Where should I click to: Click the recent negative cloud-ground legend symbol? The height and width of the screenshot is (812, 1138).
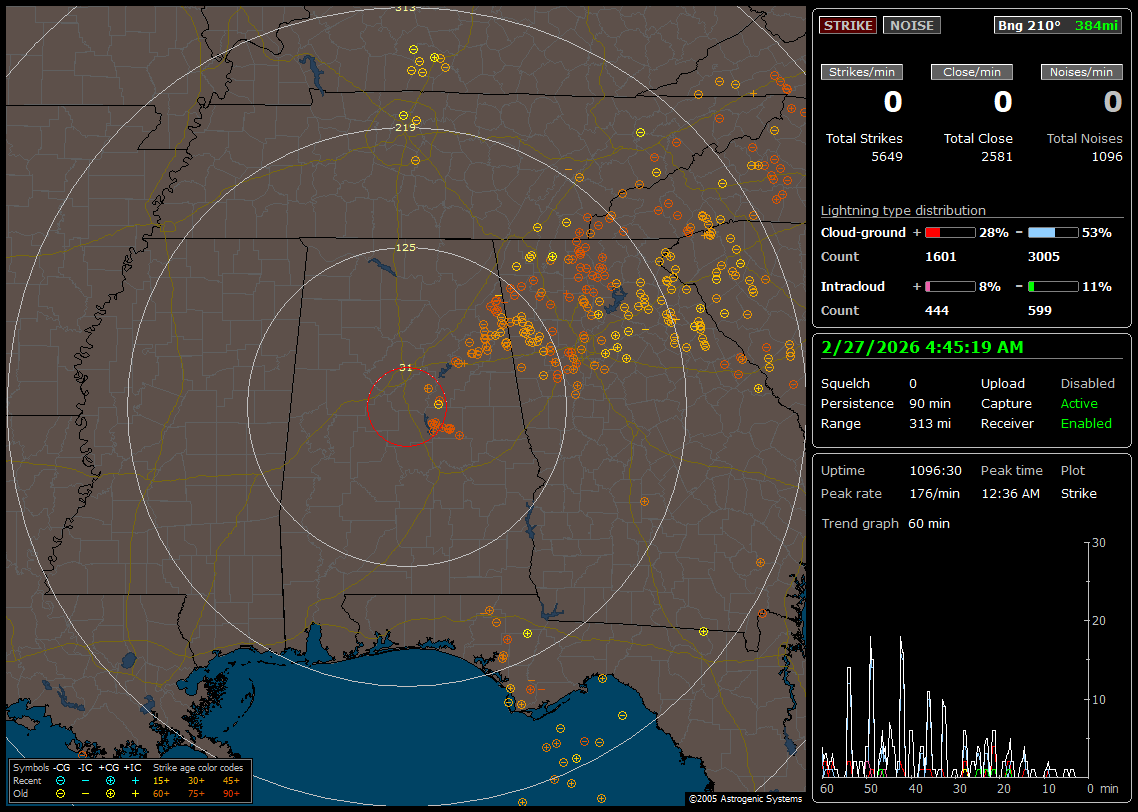point(61,780)
